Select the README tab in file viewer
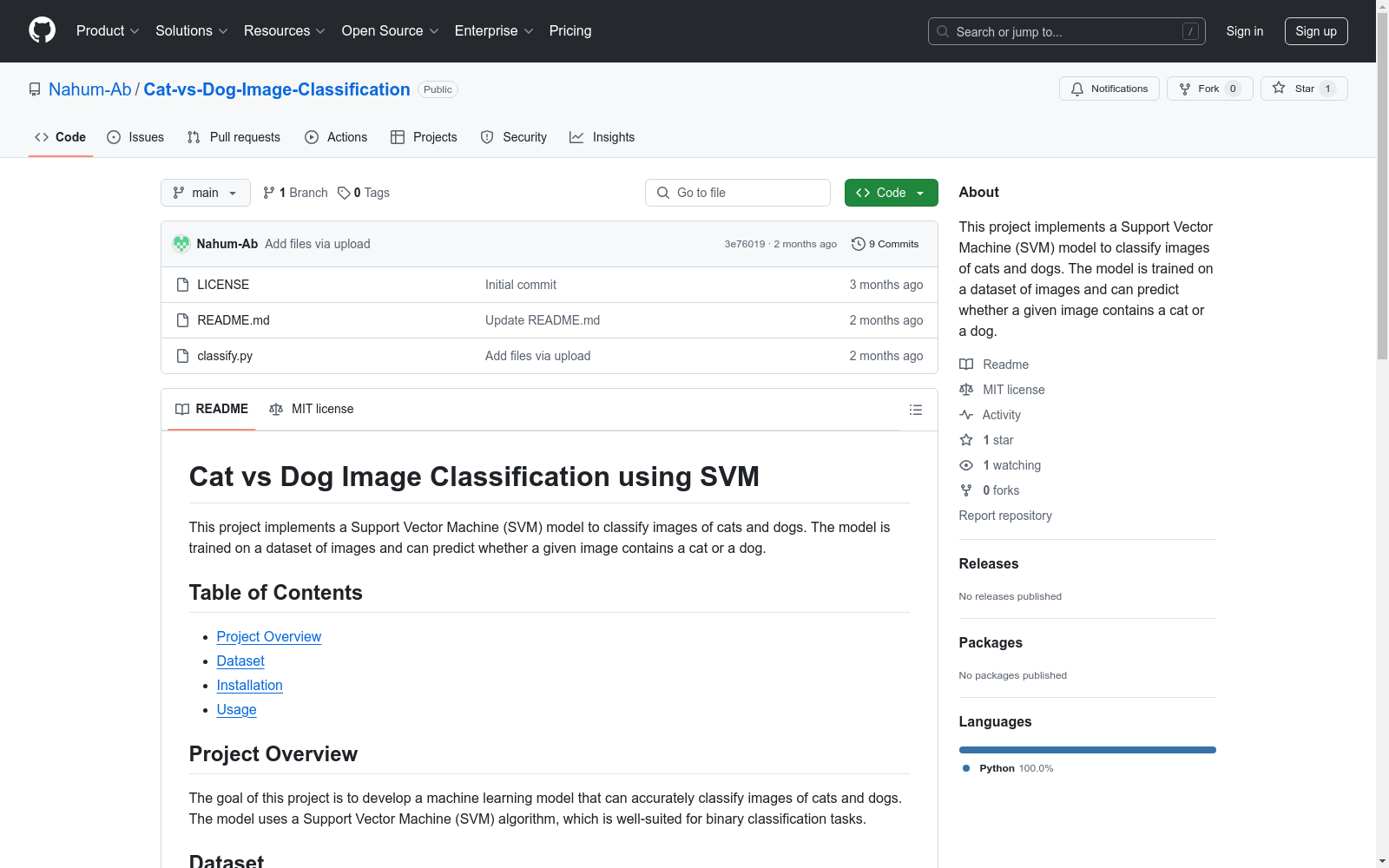 click(x=212, y=409)
